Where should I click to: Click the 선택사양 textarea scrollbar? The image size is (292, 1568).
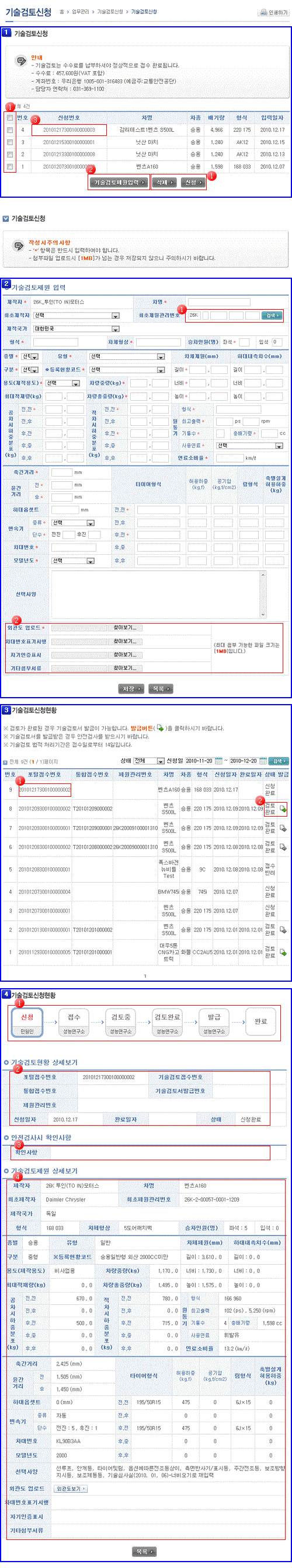click(263, 593)
